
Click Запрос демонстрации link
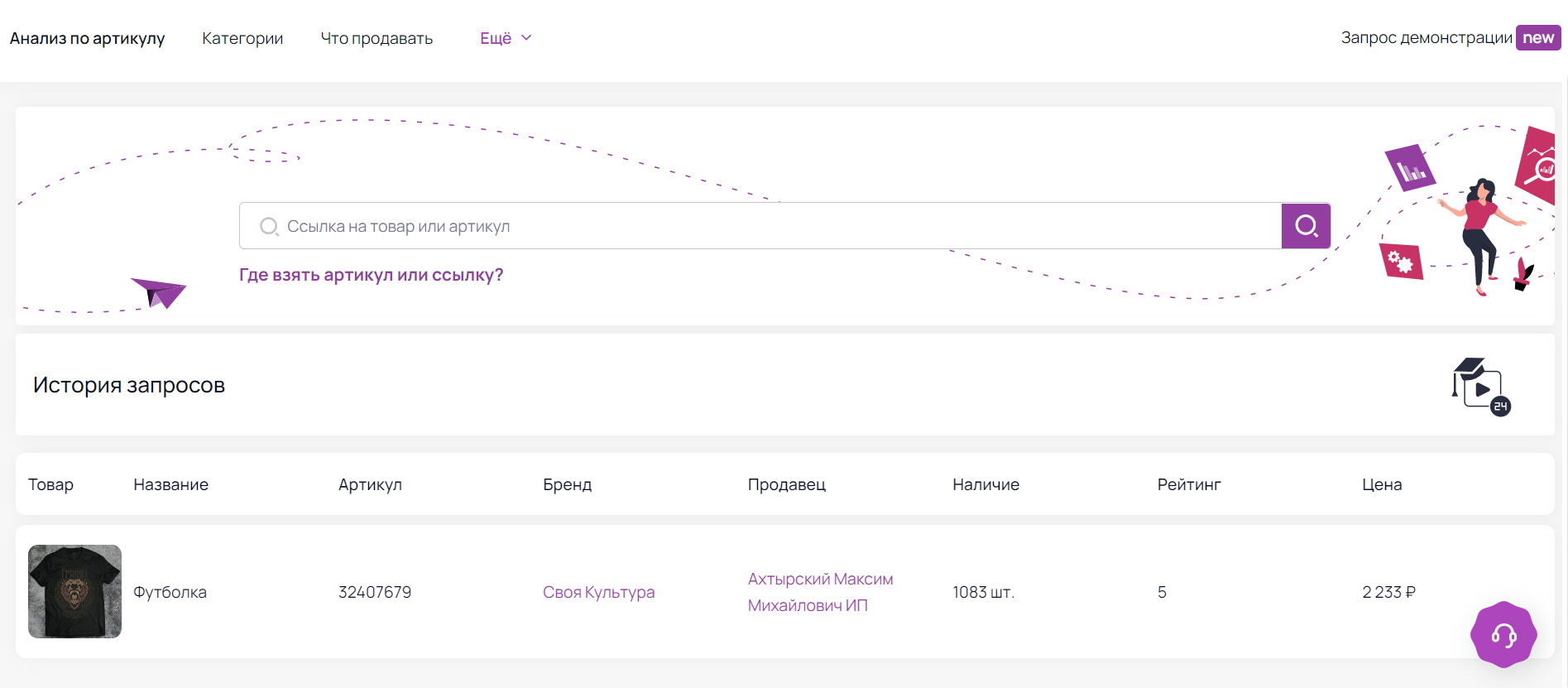[x=1426, y=38]
